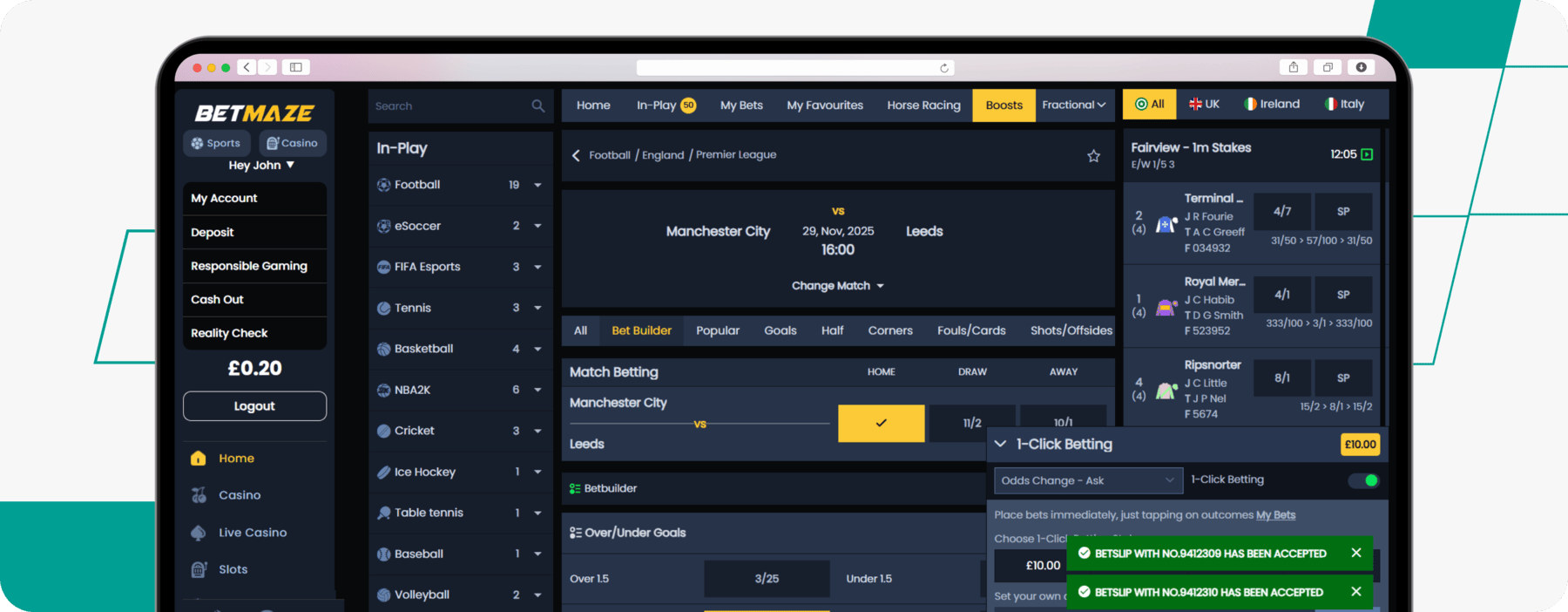1568x612 pixels.
Task: Open My Bets in top navigation
Action: [741, 105]
